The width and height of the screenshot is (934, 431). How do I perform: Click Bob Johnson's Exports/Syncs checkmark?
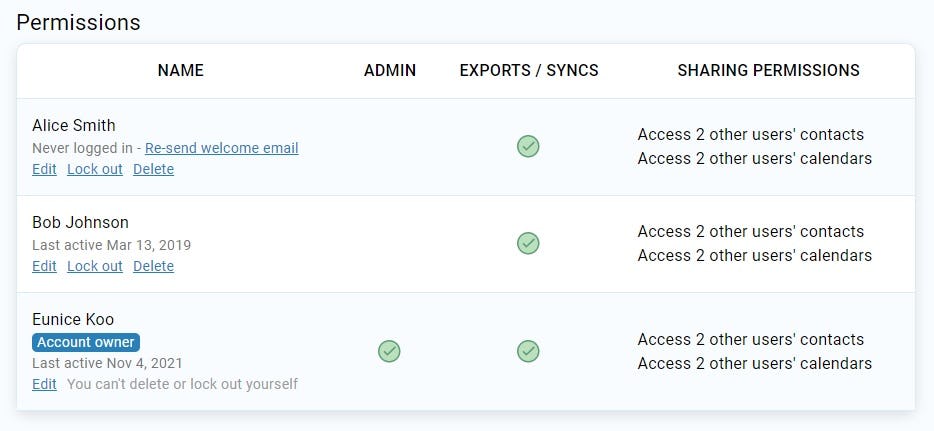click(x=528, y=243)
